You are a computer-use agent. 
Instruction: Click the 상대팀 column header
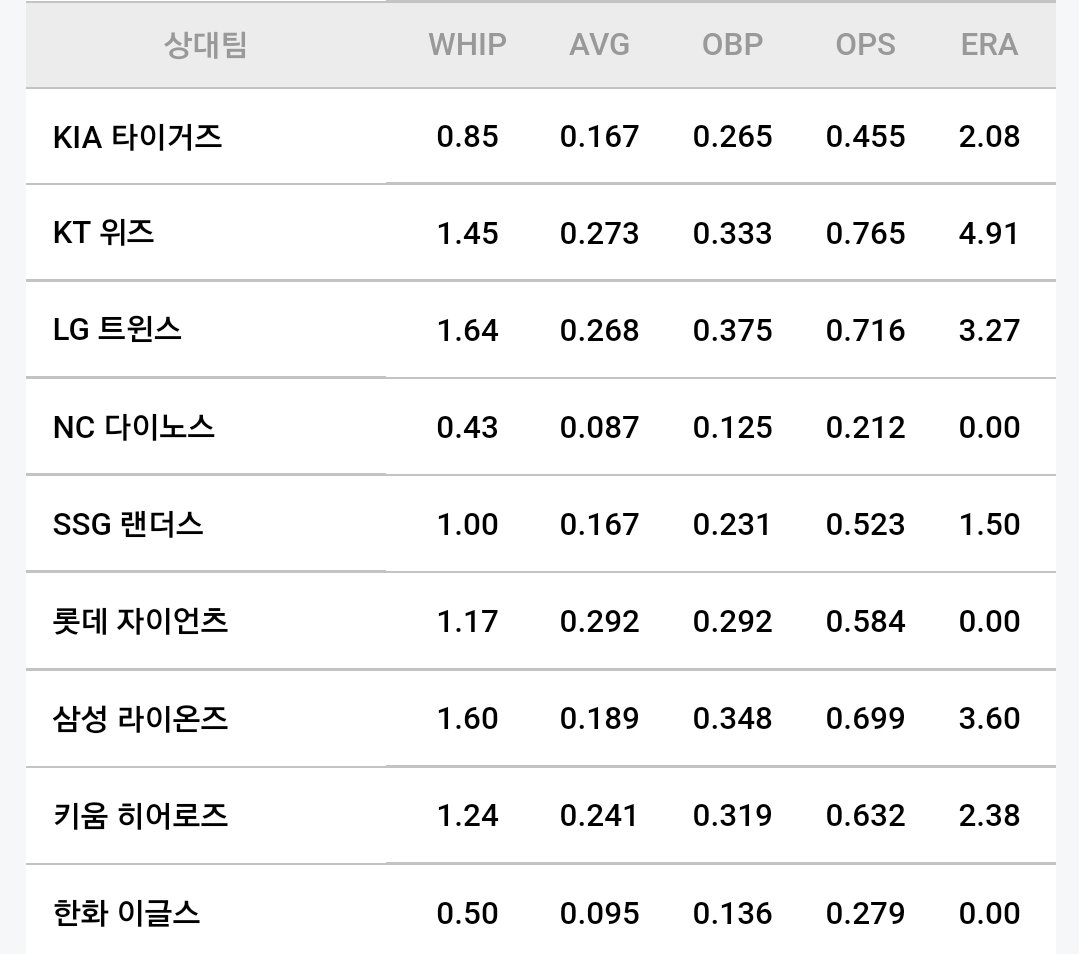tap(205, 45)
